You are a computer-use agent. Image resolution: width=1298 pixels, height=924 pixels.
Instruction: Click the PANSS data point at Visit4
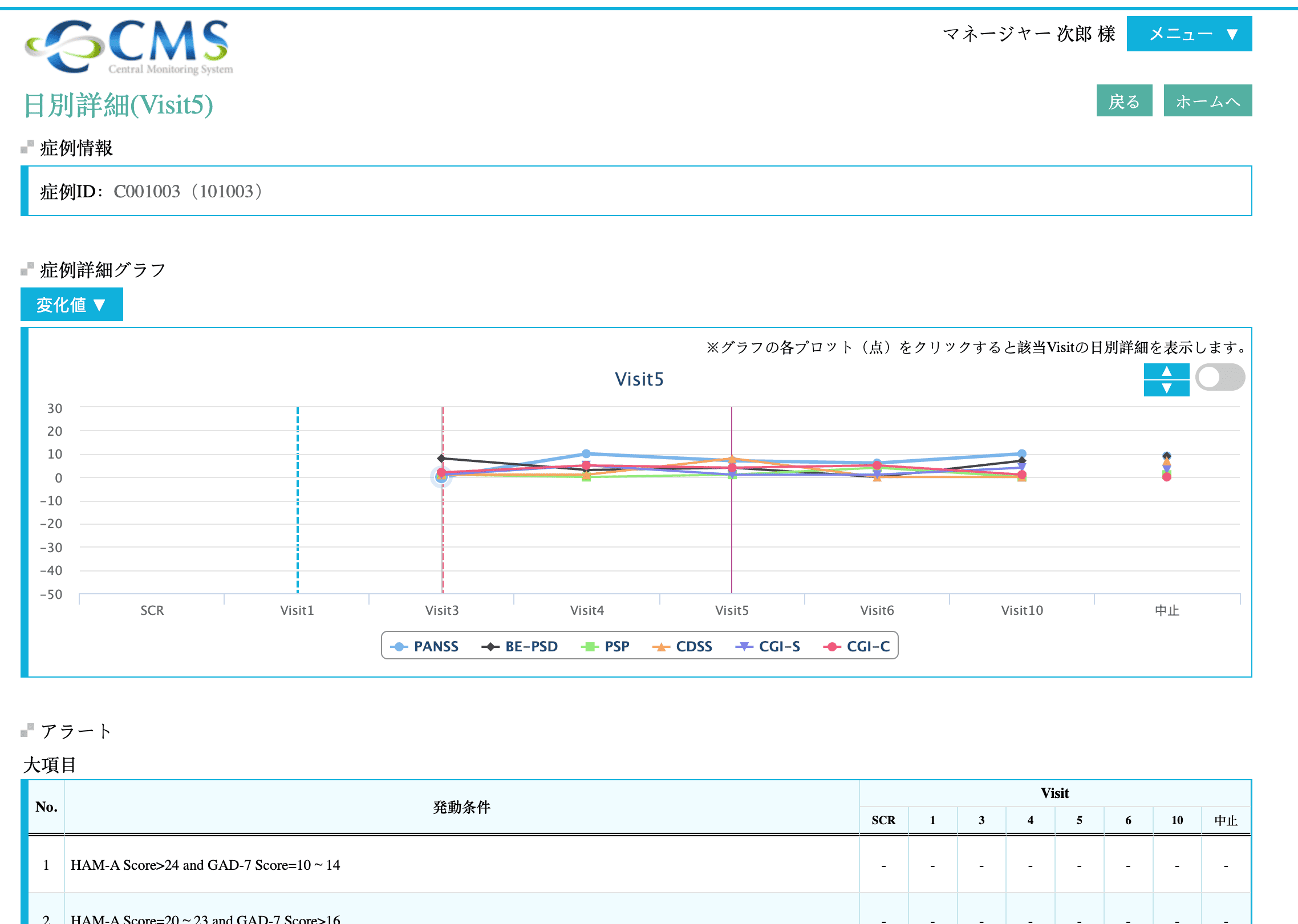coord(586,454)
